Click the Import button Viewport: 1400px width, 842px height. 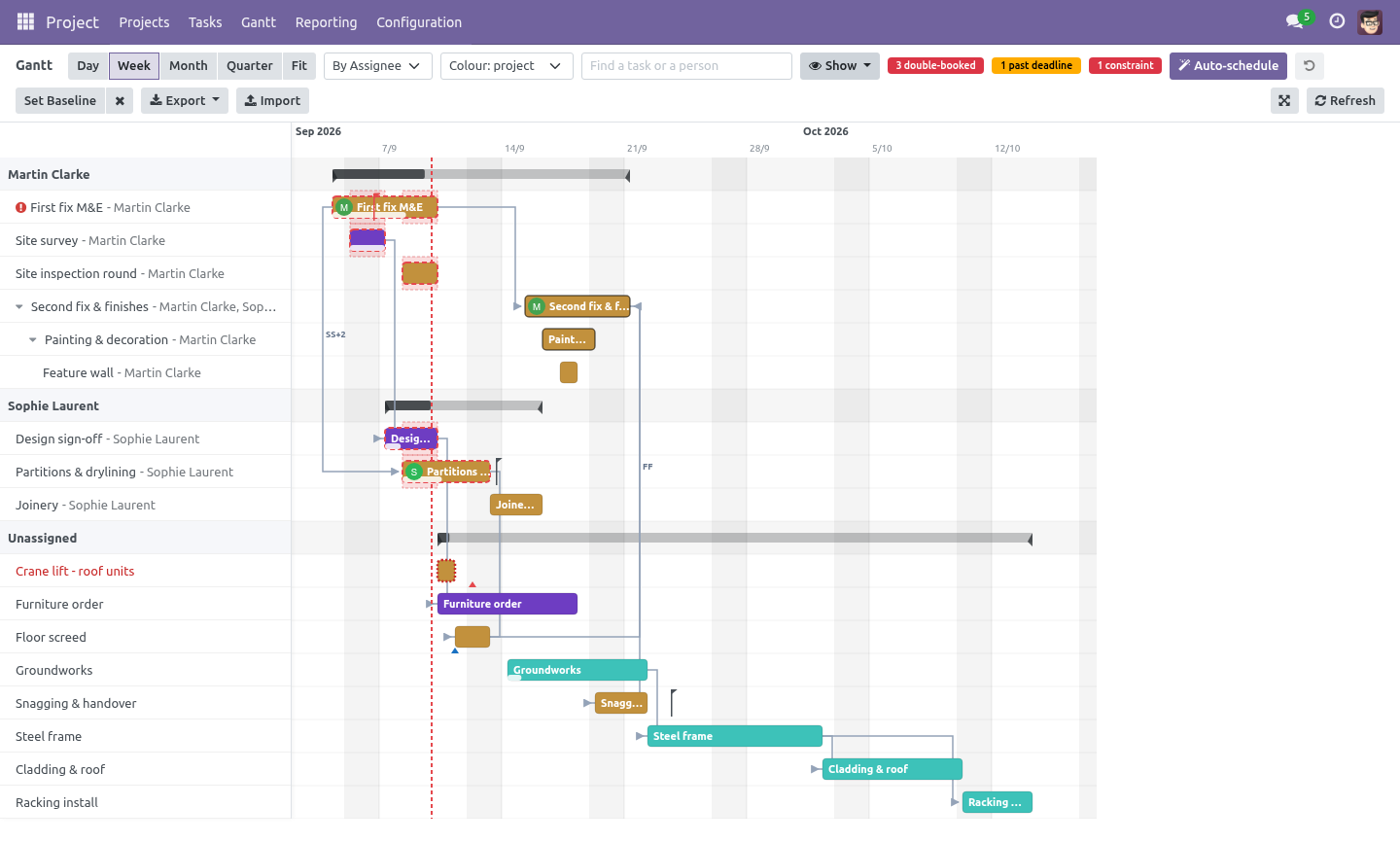point(272,101)
